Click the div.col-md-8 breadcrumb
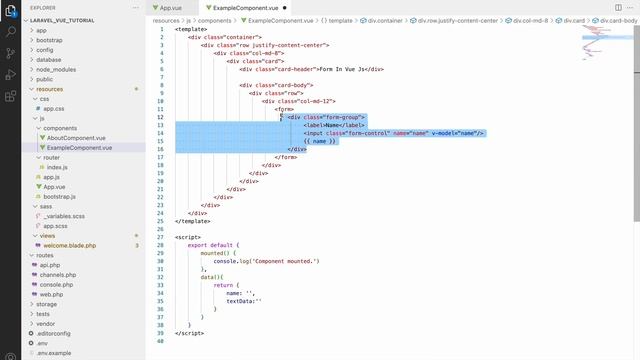640x360 pixels. point(530,21)
